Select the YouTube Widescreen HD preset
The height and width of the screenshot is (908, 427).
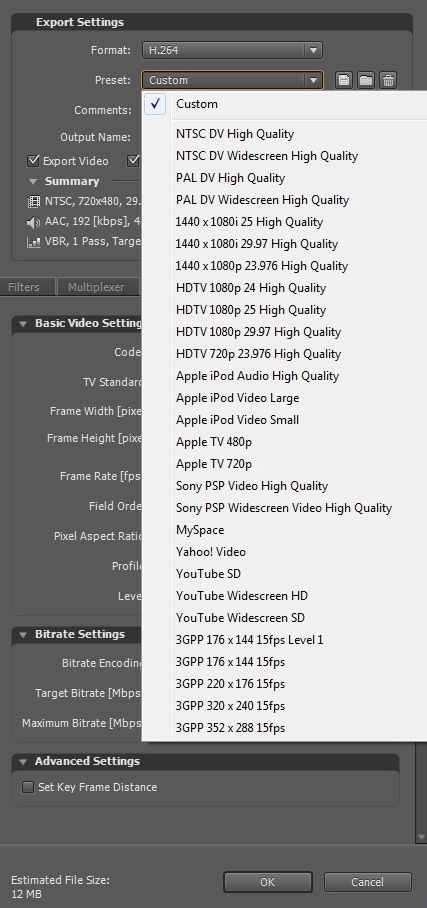coord(242,595)
